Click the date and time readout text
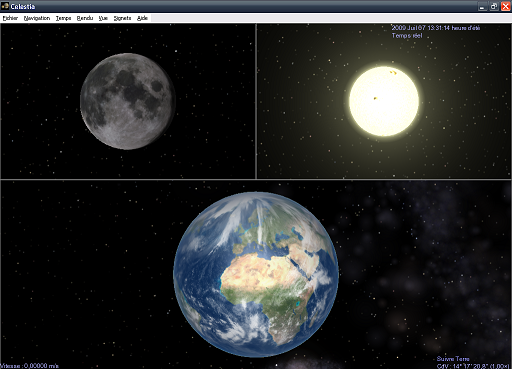This screenshot has height=369, width=512. [436, 28]
